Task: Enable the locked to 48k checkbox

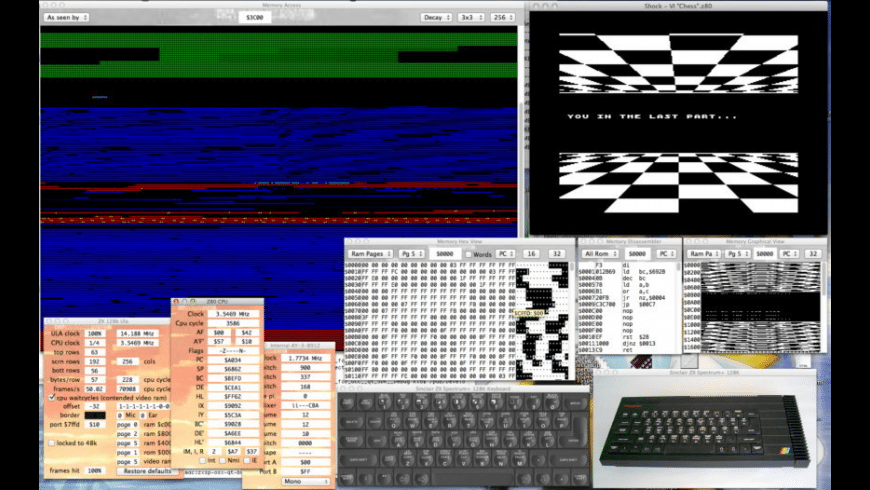Action: (52, 441)
